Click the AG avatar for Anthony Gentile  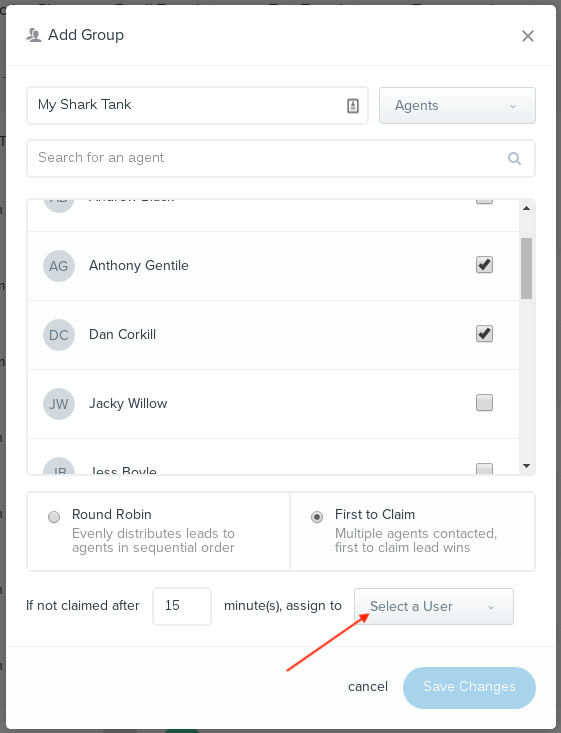(x=59, y=266)
